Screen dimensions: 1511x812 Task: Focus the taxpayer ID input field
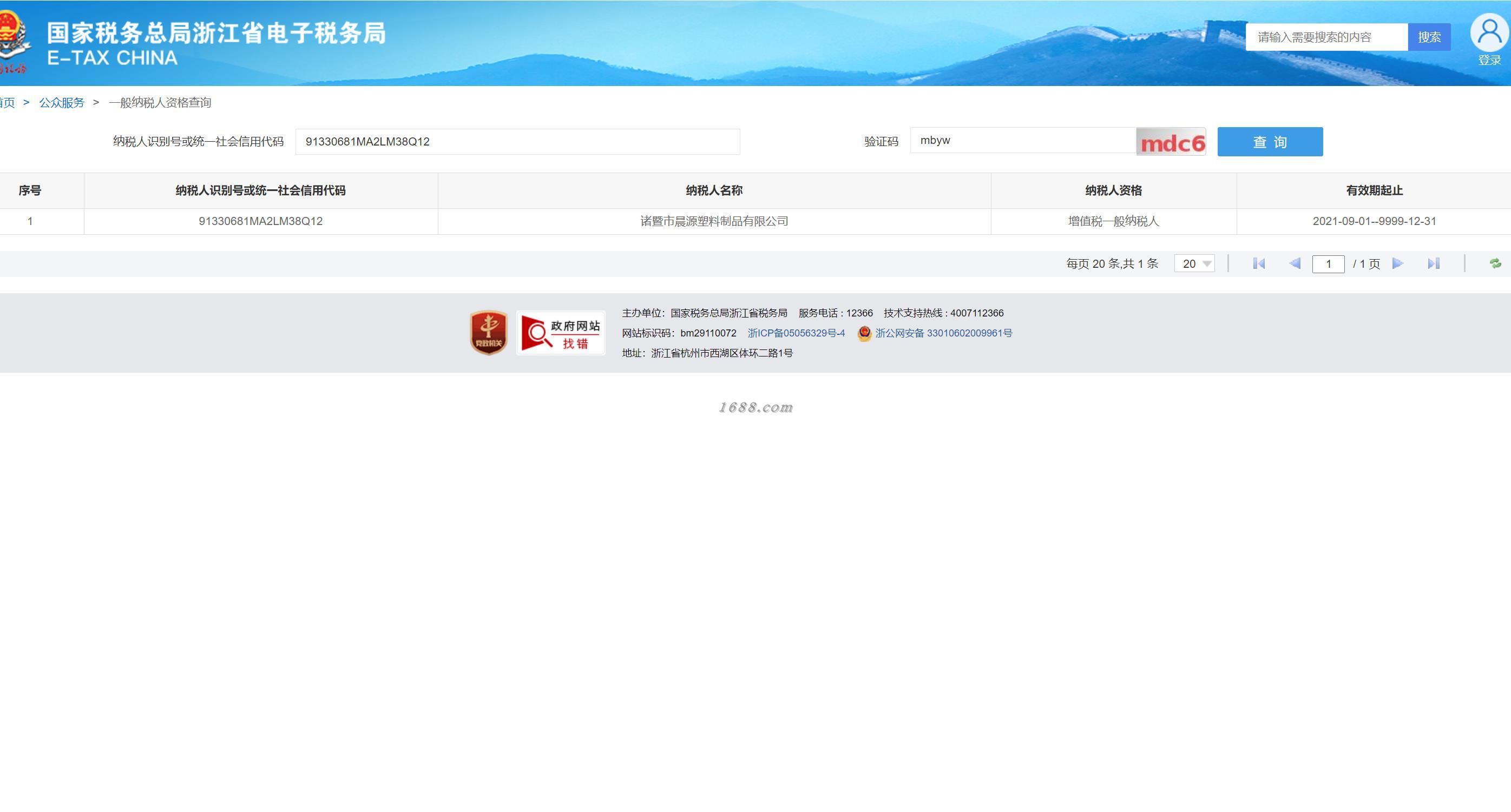pos(517,142)
